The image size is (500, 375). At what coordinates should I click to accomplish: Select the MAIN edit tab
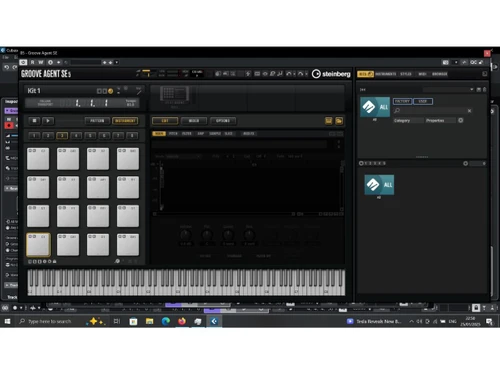point(159,133)
